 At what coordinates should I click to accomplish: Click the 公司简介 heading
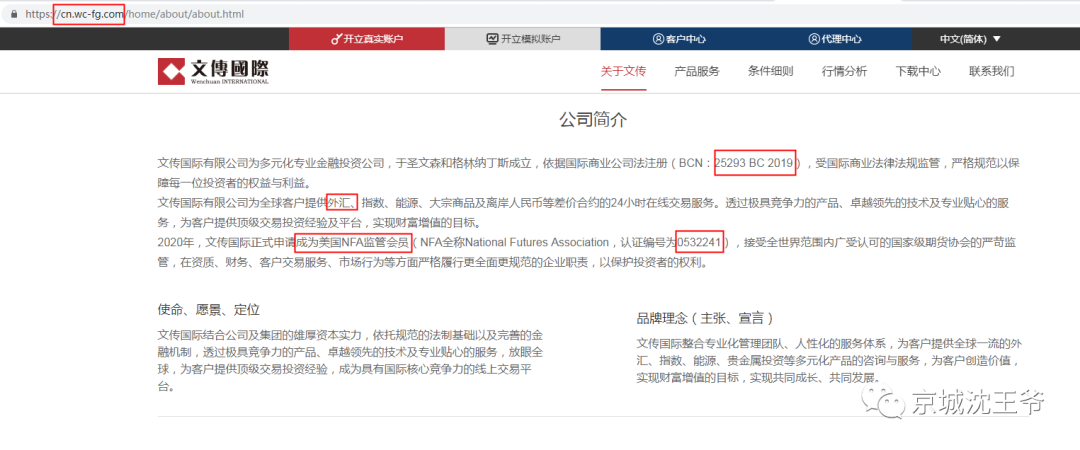pyautogui.click(x=593, y=120)
